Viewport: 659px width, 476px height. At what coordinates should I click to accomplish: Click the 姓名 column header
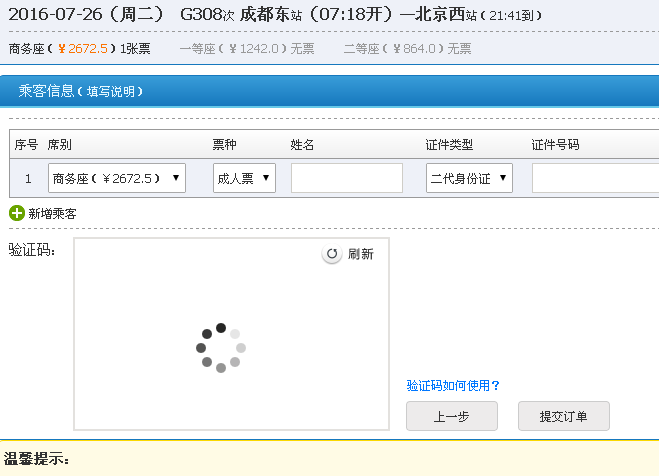coord(302,145)
